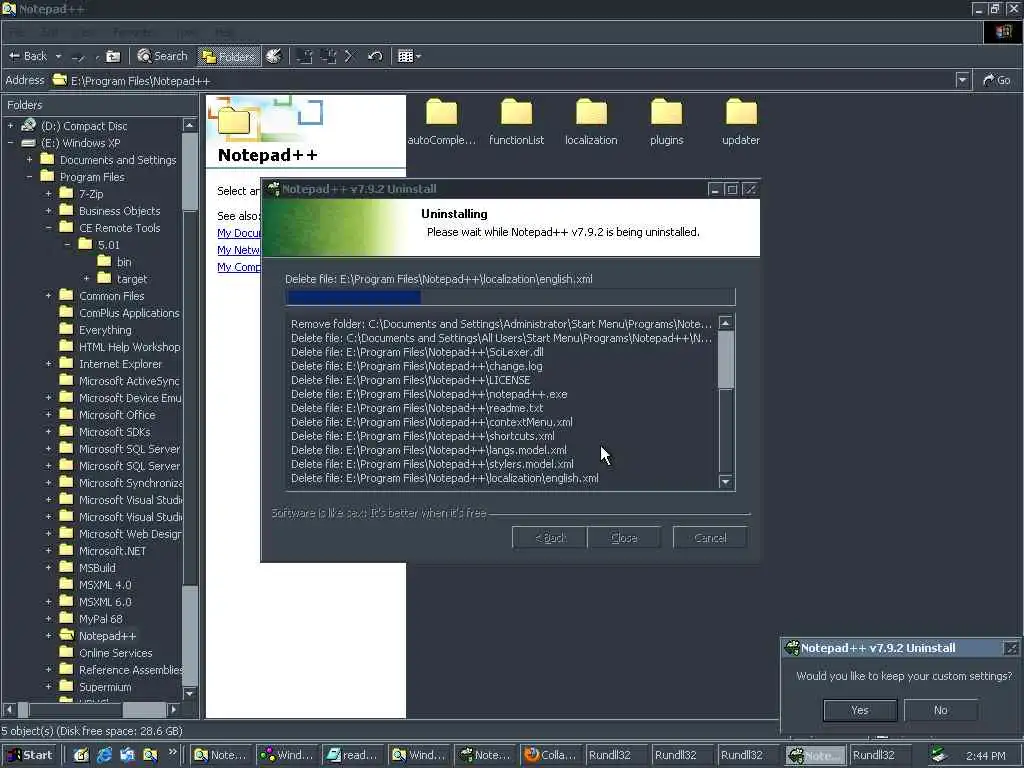Viewport: 1024px width, 768px height.
Task: Click the uninstall progress bar
Action: pyautogui.click(x=511, y=297)
